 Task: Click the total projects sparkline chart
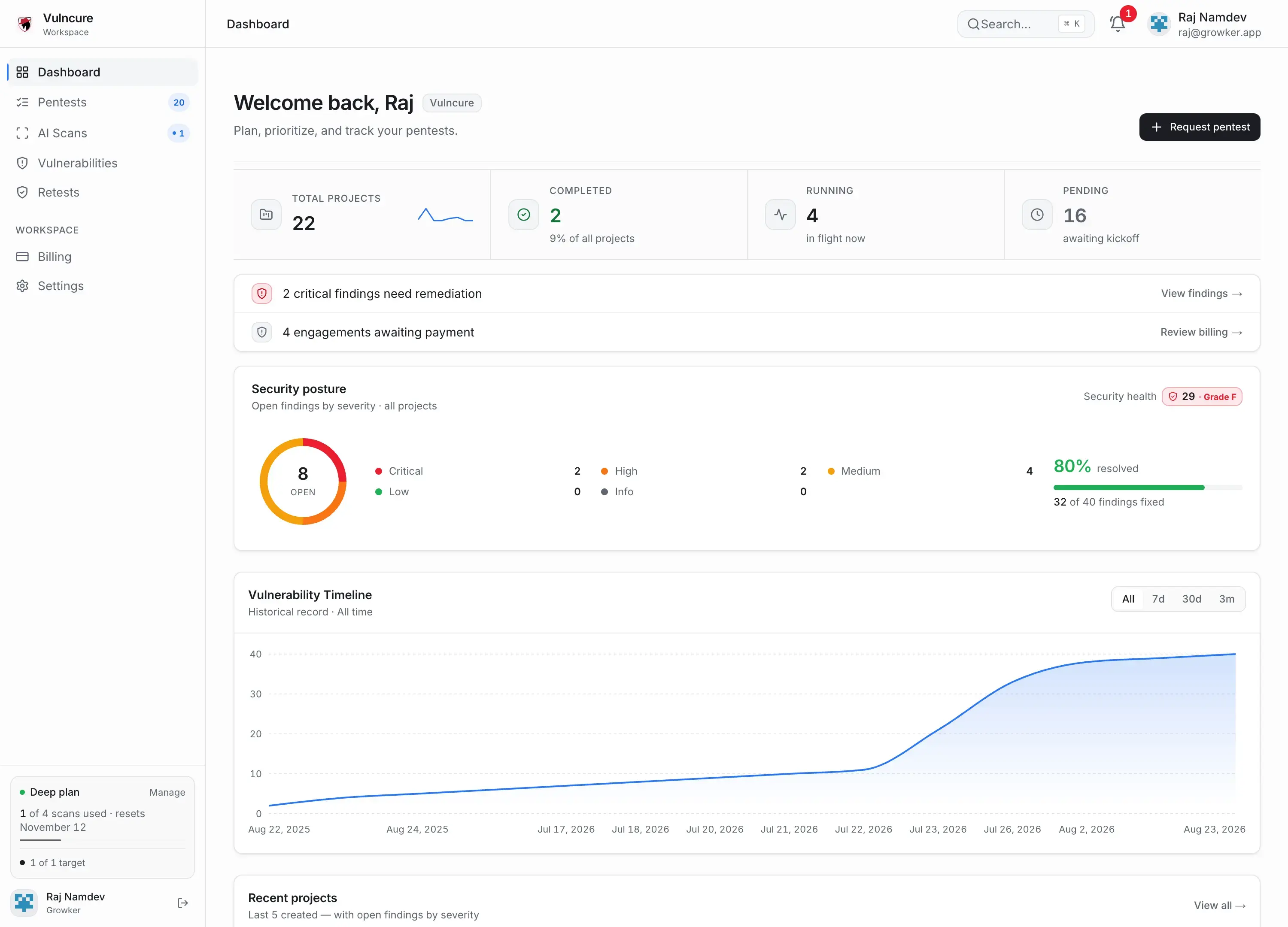pos(445,215)
